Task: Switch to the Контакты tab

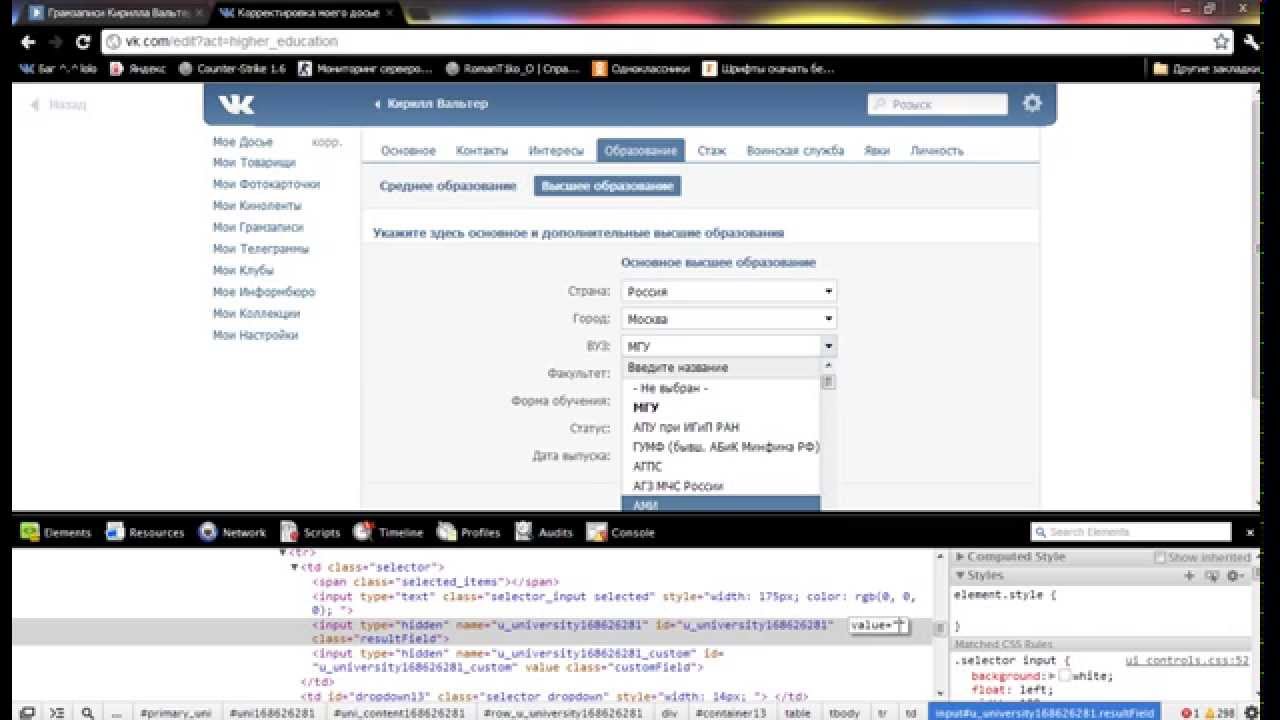Action: 482,151
